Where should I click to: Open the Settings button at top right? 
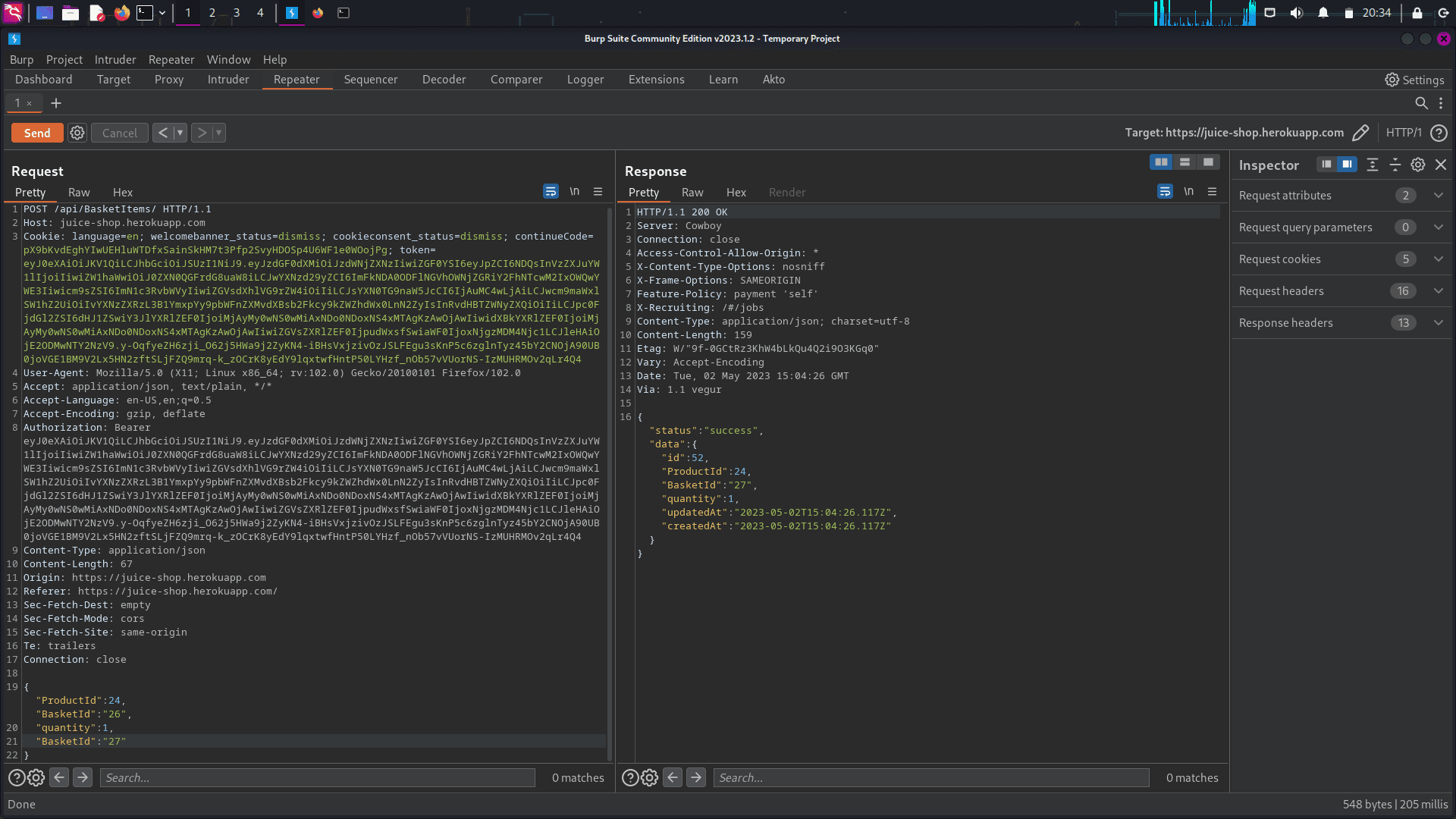click(x=1414, y=80)
